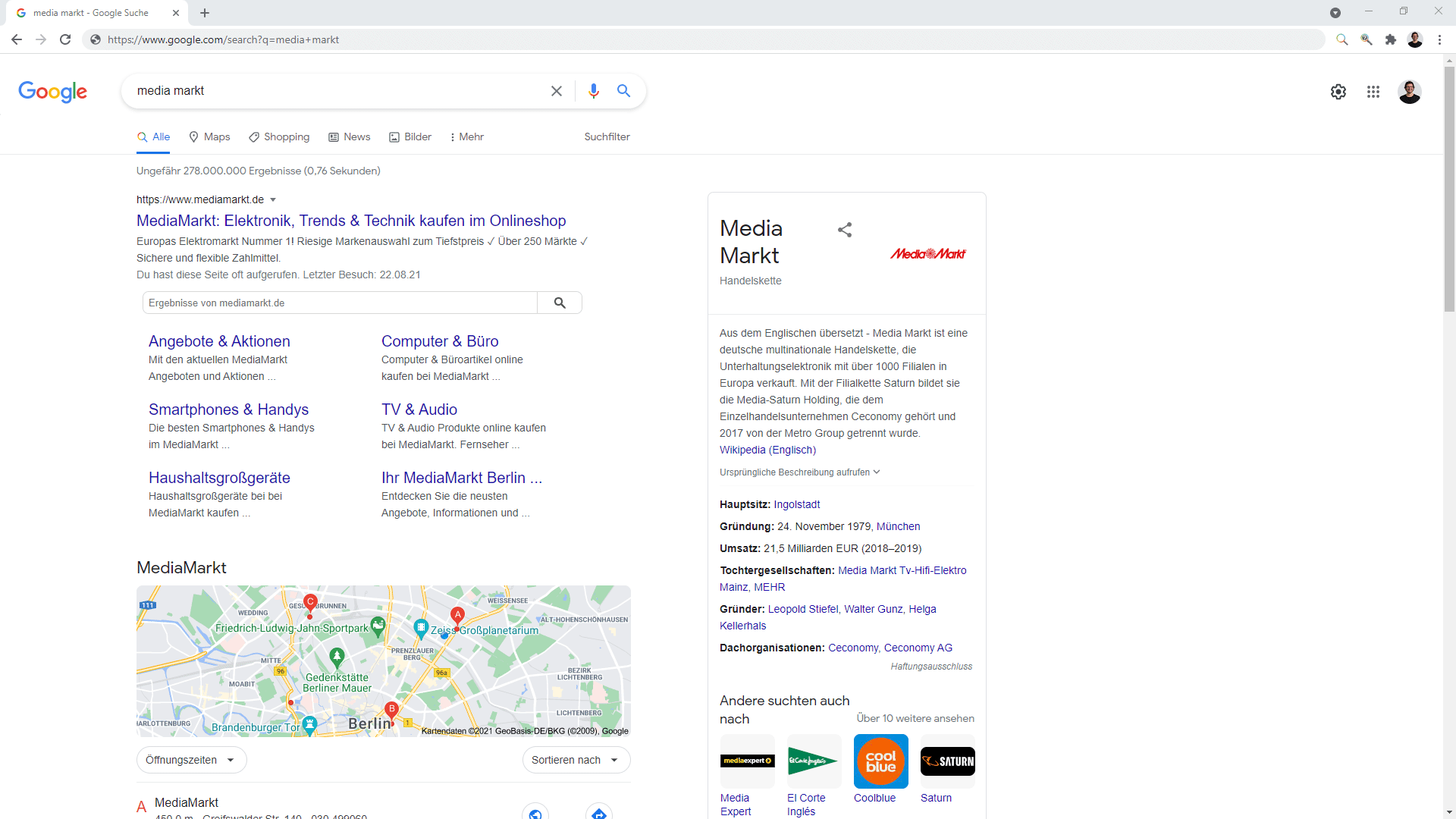Switch to the News tab
1456x819 pixels.
[x=350, y=137]
